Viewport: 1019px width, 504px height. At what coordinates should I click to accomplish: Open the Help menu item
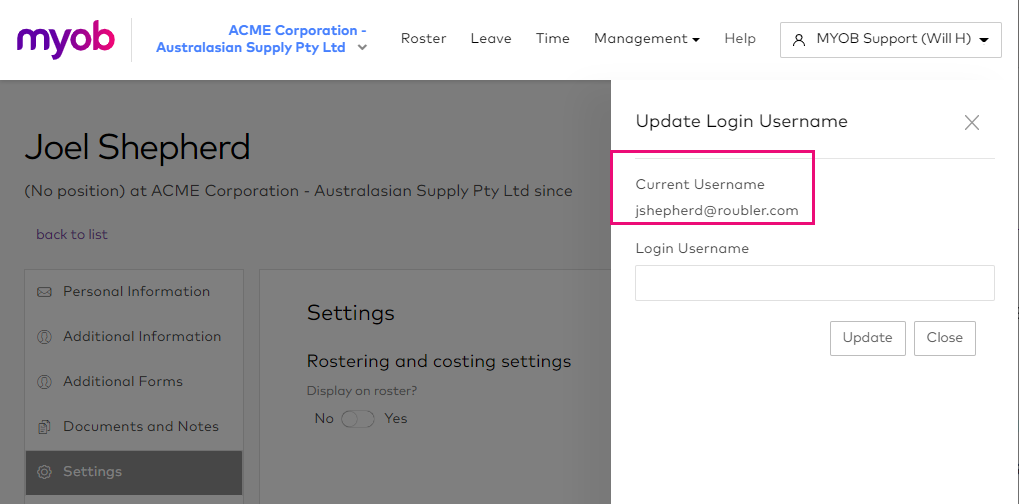[x=740, y=39]
